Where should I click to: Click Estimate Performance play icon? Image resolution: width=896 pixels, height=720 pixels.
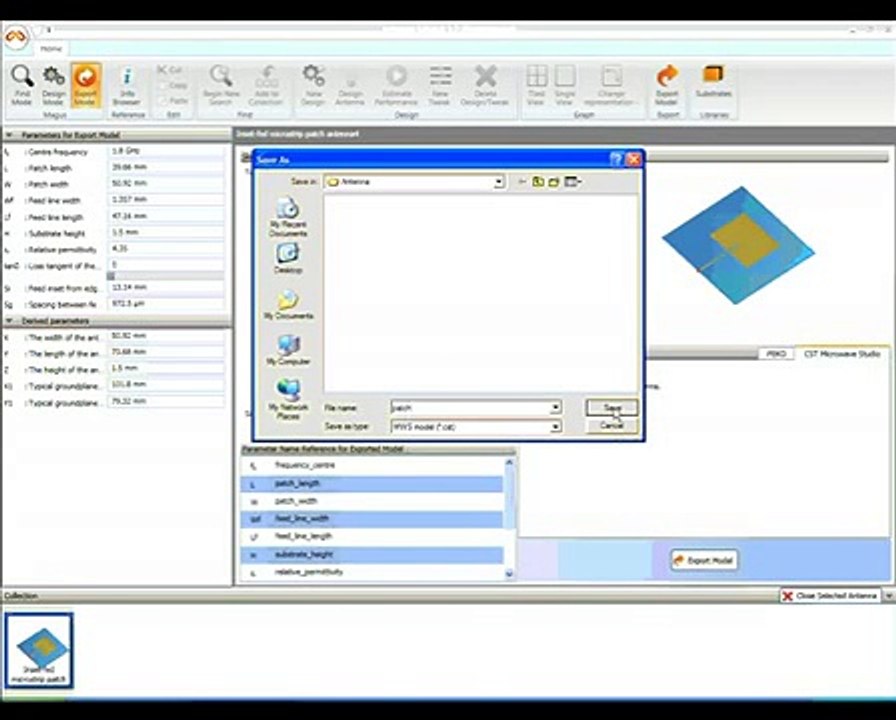[396, 85]
